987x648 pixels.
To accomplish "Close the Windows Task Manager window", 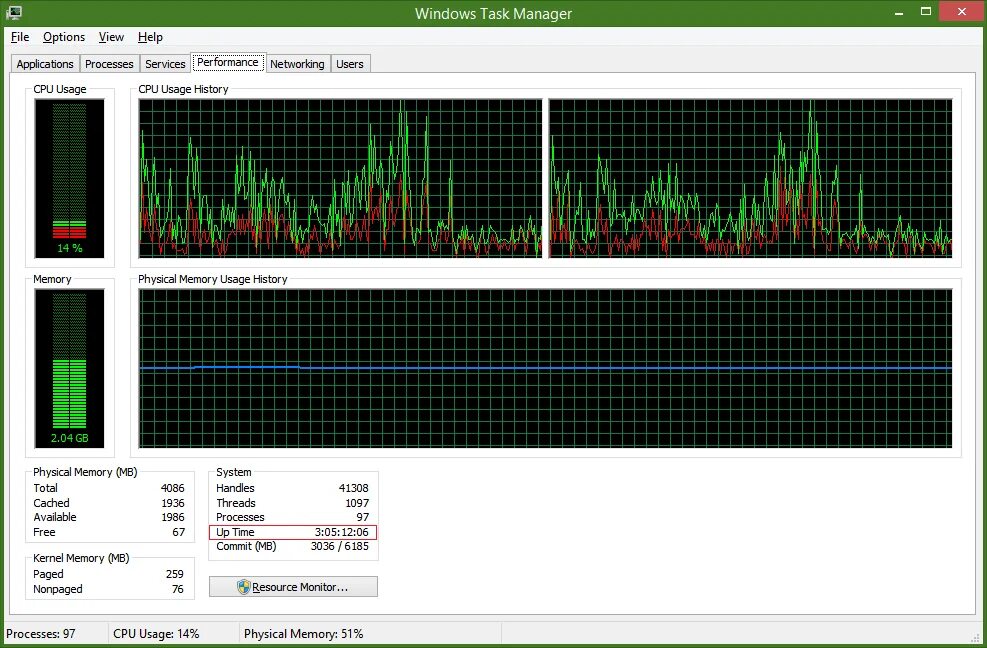I will coord(961,11).
